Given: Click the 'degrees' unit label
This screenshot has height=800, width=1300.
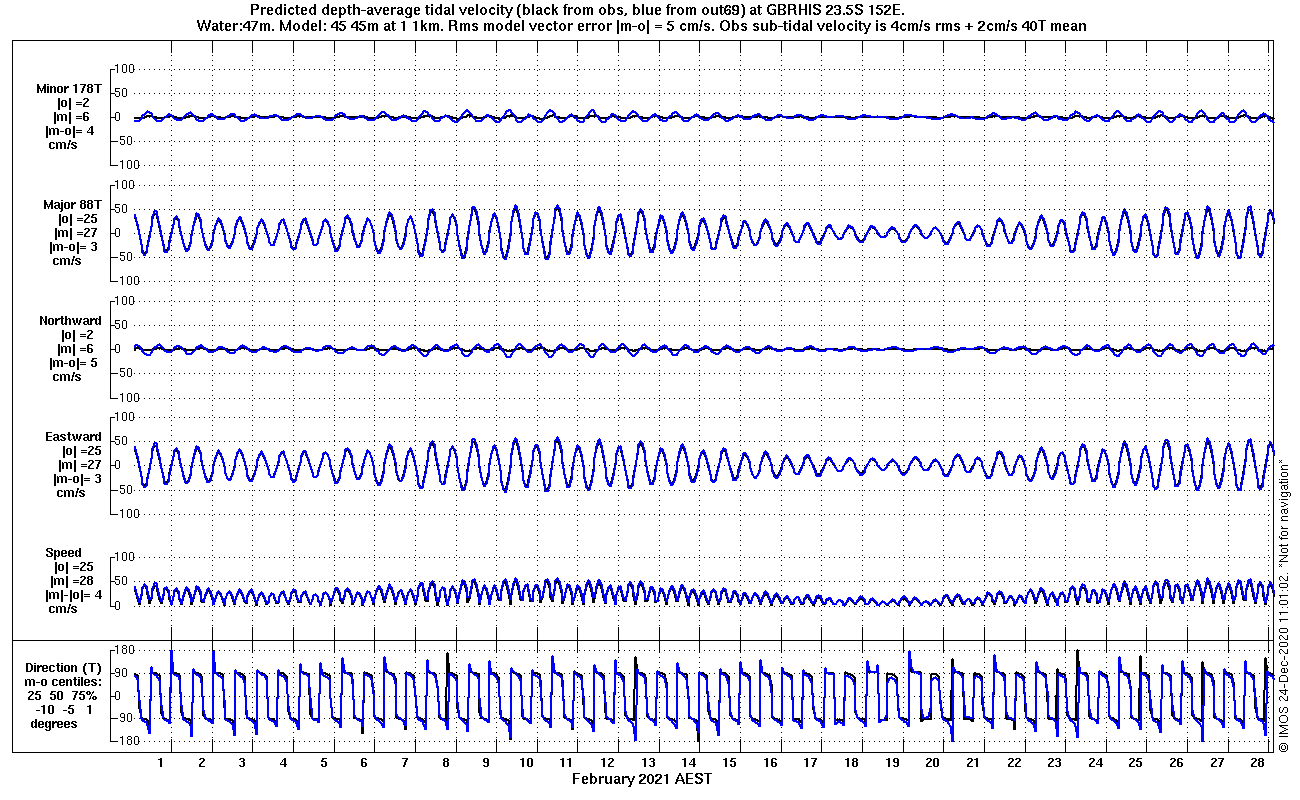Looking at the screenshot, I should [x=53, y=724].
